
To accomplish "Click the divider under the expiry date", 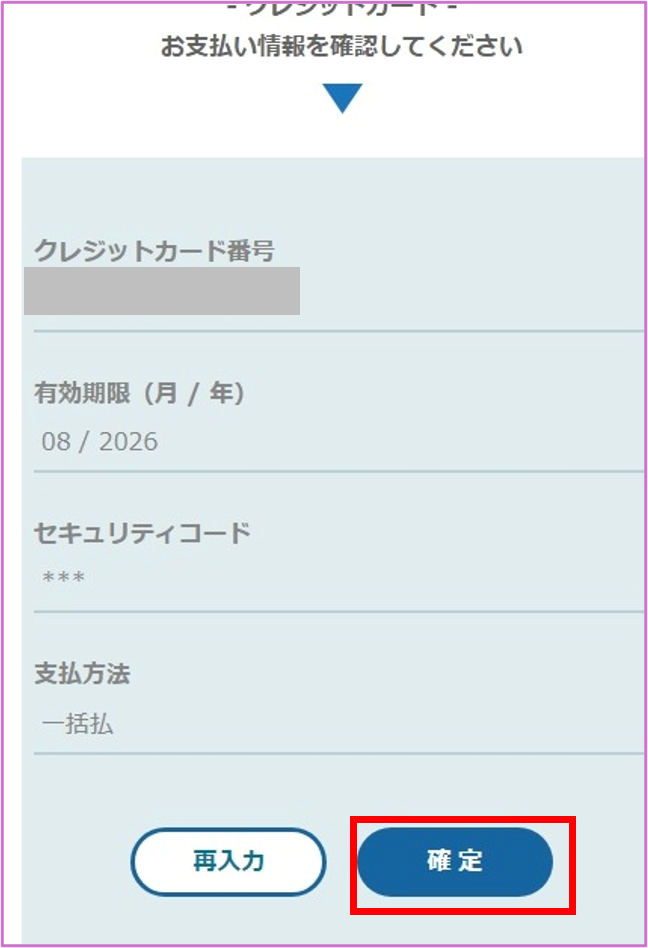I will (338, 470).
